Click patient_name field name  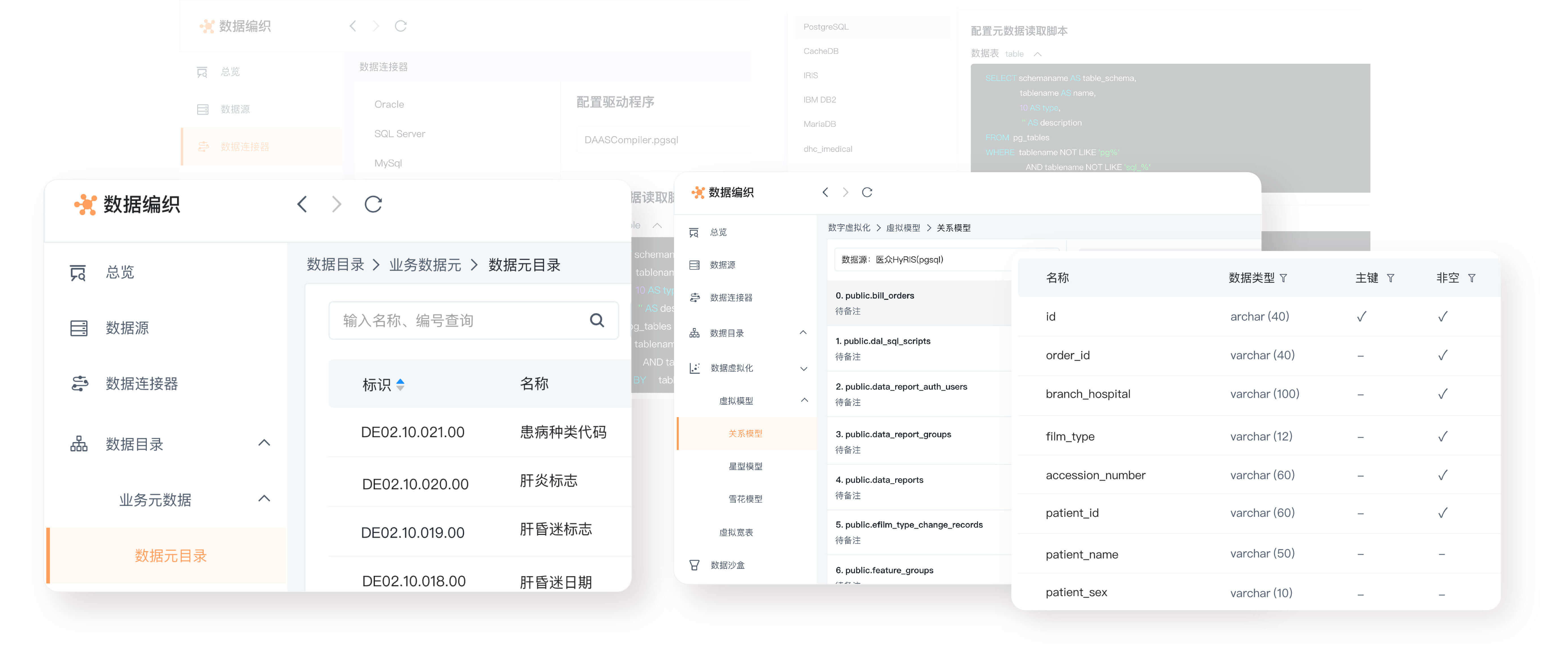coord(1082,555)
